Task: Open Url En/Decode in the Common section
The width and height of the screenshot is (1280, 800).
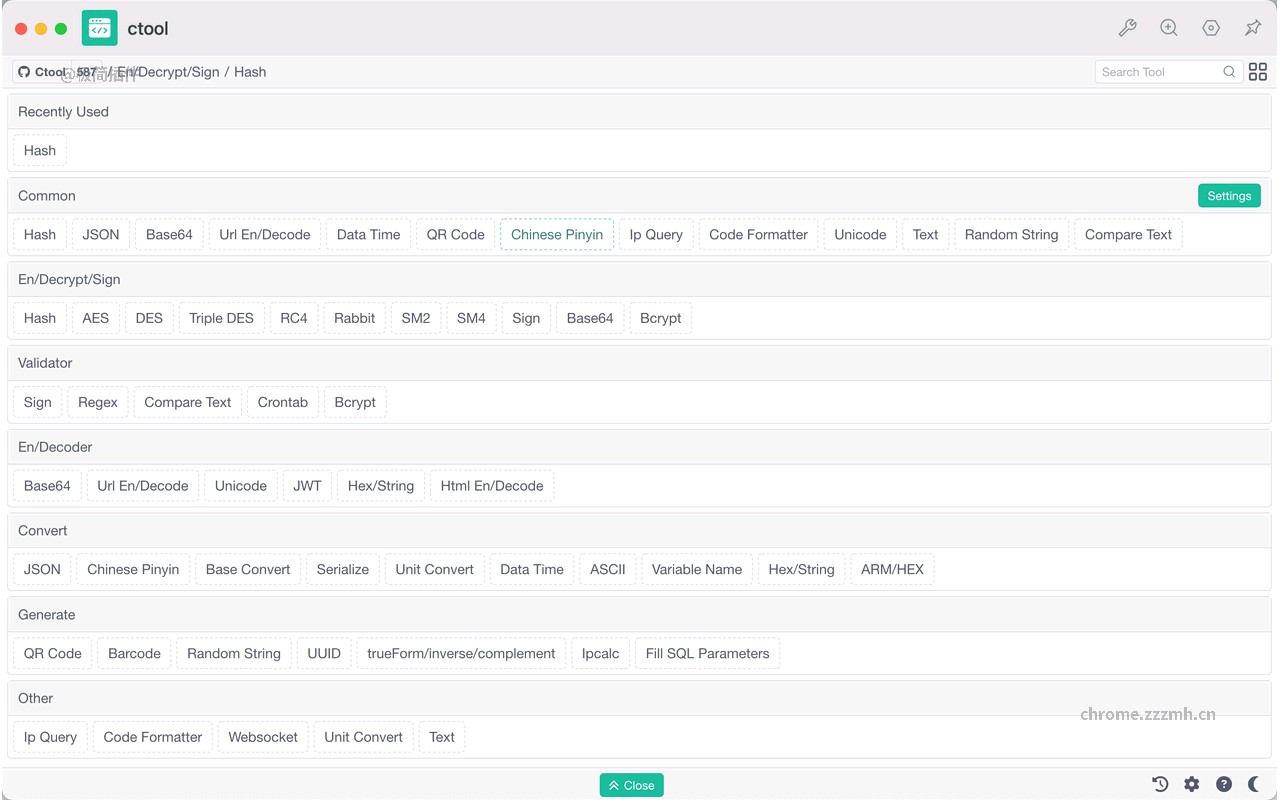Action: pyautogui.click(x=265, y=235)
